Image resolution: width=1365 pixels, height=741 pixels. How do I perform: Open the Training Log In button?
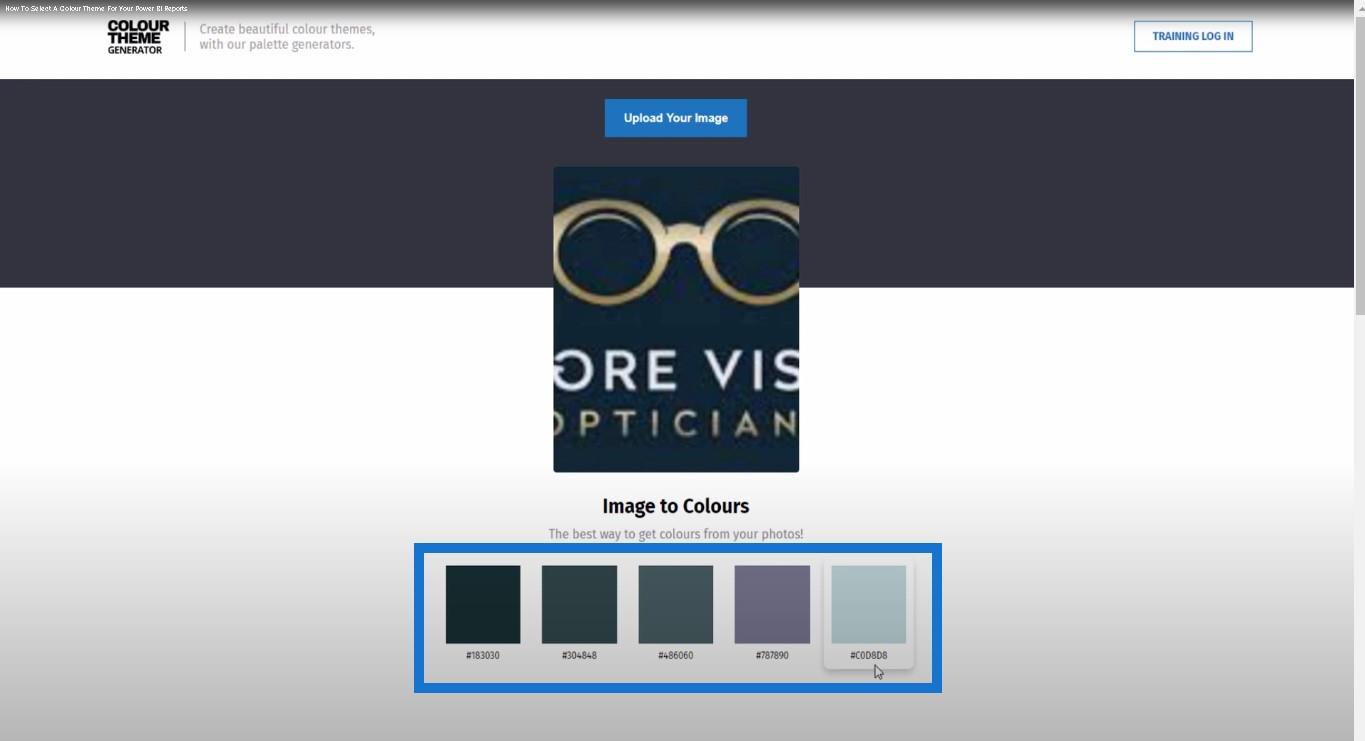click(x=1193, y=36)
